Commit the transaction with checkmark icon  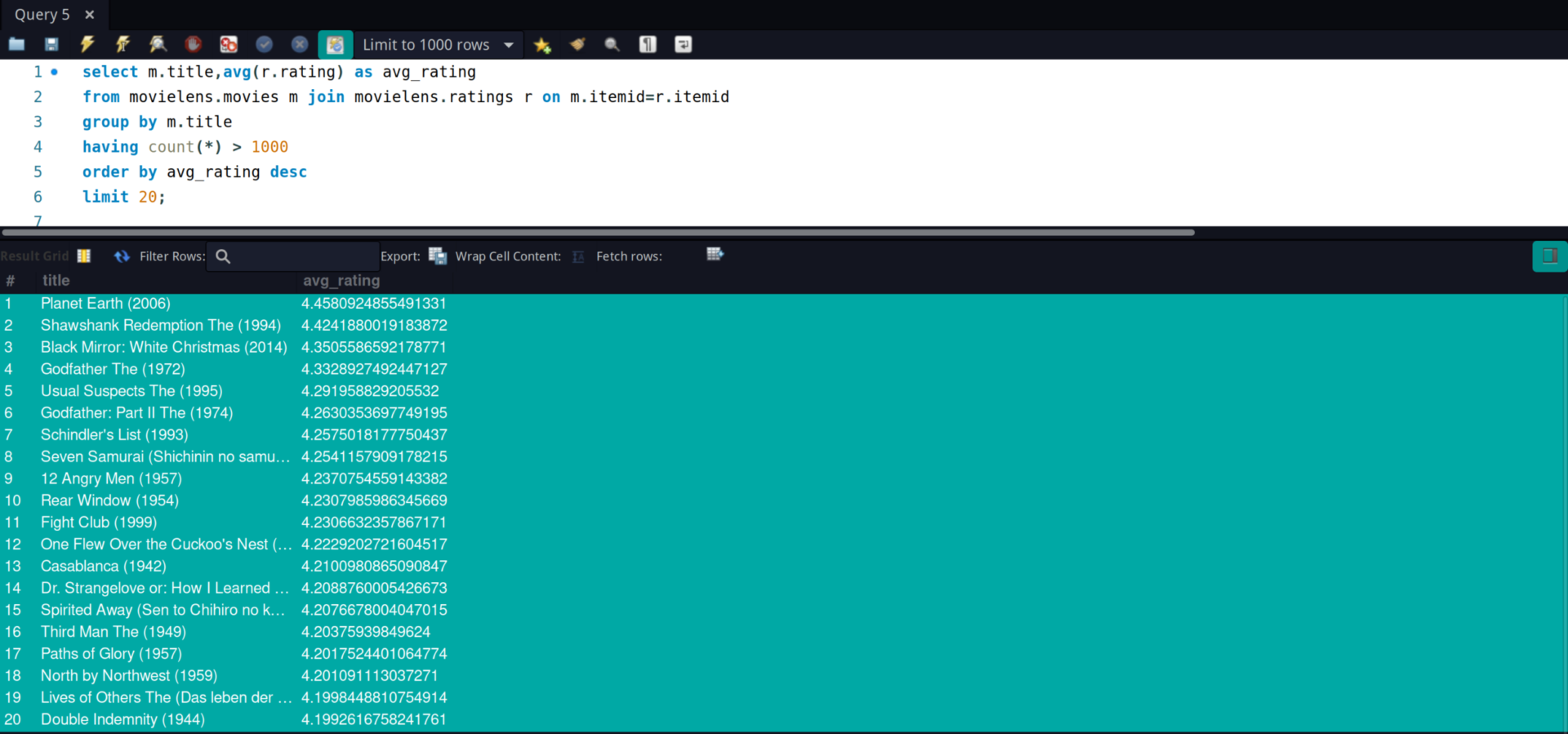click(264, 45)
